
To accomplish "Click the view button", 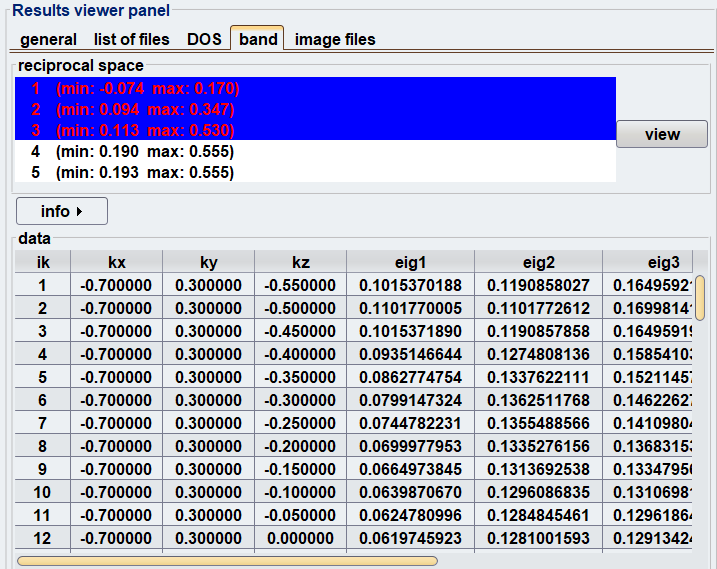I will (662, 134).
